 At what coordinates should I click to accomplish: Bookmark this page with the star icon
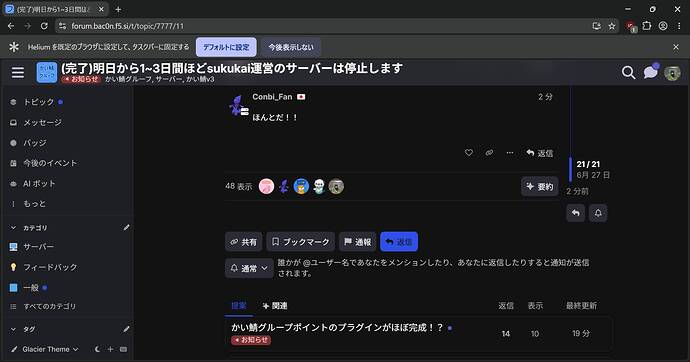click(612, 26)
